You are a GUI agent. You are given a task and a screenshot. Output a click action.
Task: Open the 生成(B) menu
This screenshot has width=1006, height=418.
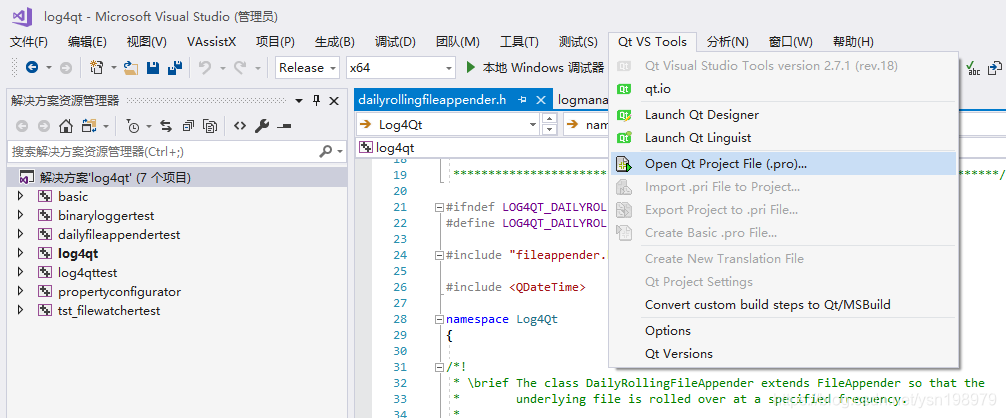point(335,42)
